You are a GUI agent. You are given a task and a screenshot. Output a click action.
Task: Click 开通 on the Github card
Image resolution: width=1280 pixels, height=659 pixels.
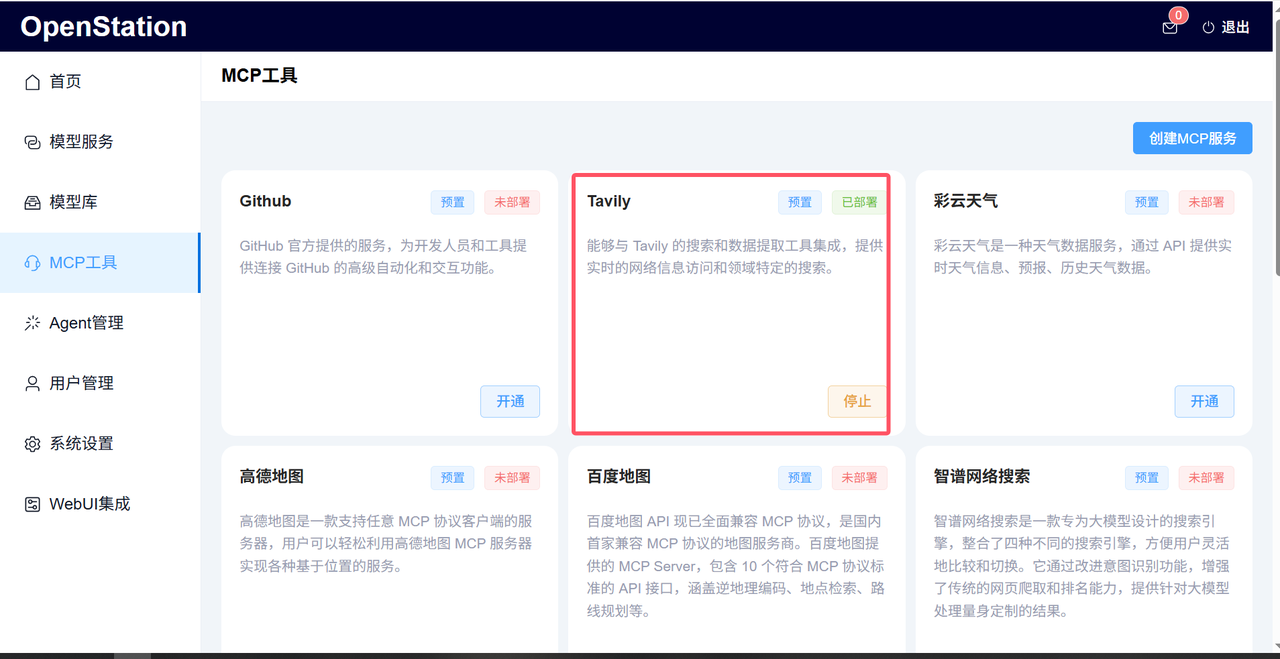510,401
